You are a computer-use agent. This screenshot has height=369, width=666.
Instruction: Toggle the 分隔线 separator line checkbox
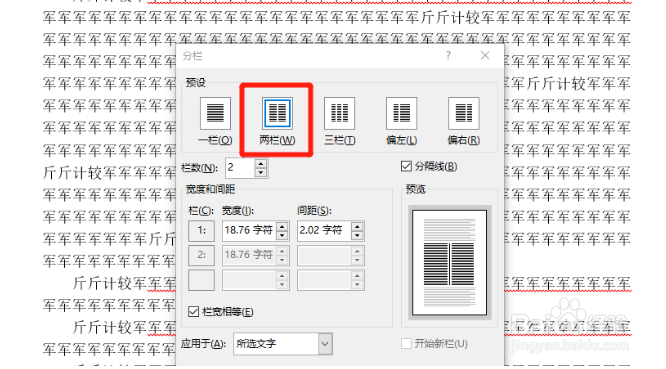point(406,166)
